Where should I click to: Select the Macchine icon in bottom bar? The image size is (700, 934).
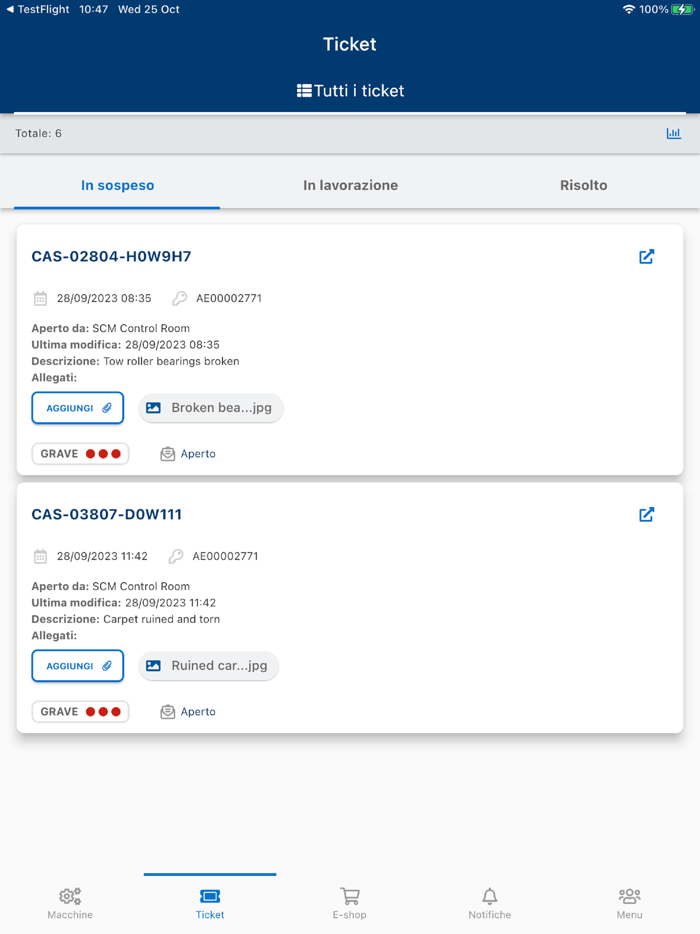[69, 901]
